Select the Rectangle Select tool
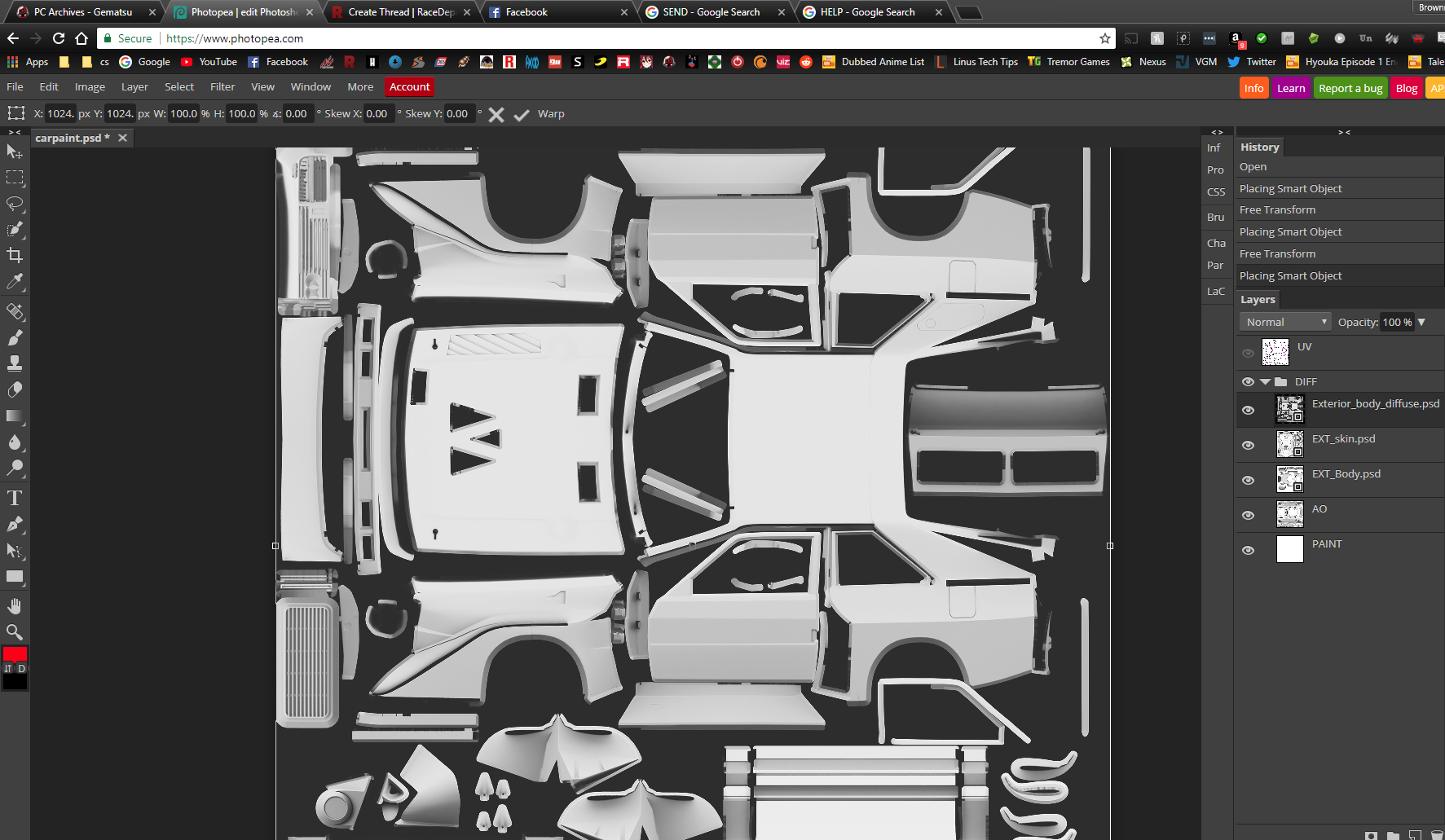Screen dimensions: 1445x840 15,178
